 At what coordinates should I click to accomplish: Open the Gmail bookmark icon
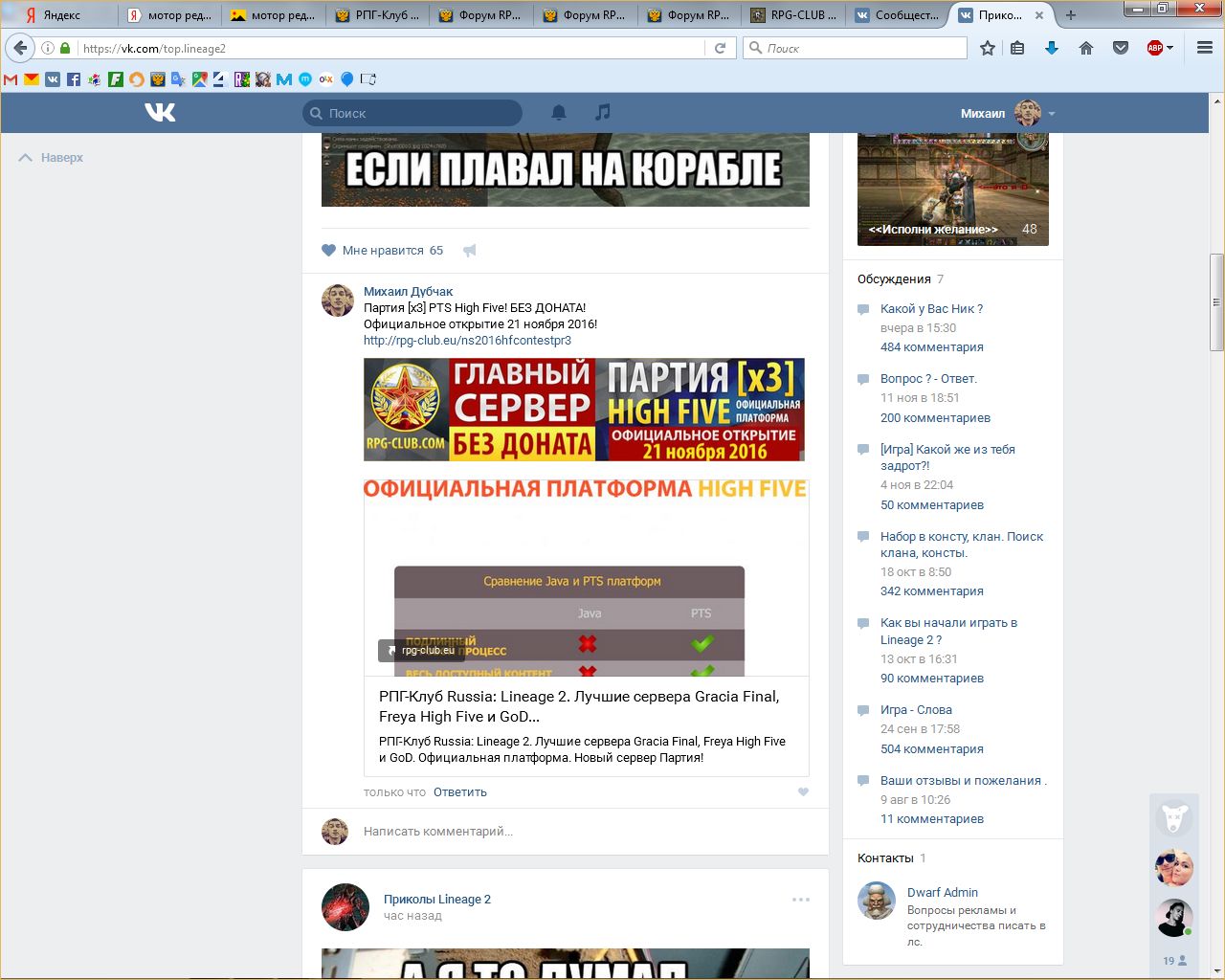click(11, 79)
